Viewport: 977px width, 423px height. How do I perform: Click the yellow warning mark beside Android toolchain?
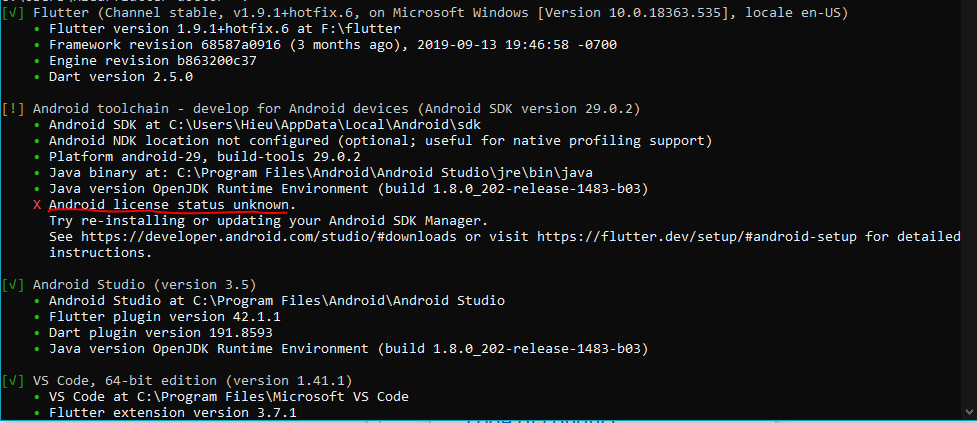pyautogui.click(x=12, y=110)
